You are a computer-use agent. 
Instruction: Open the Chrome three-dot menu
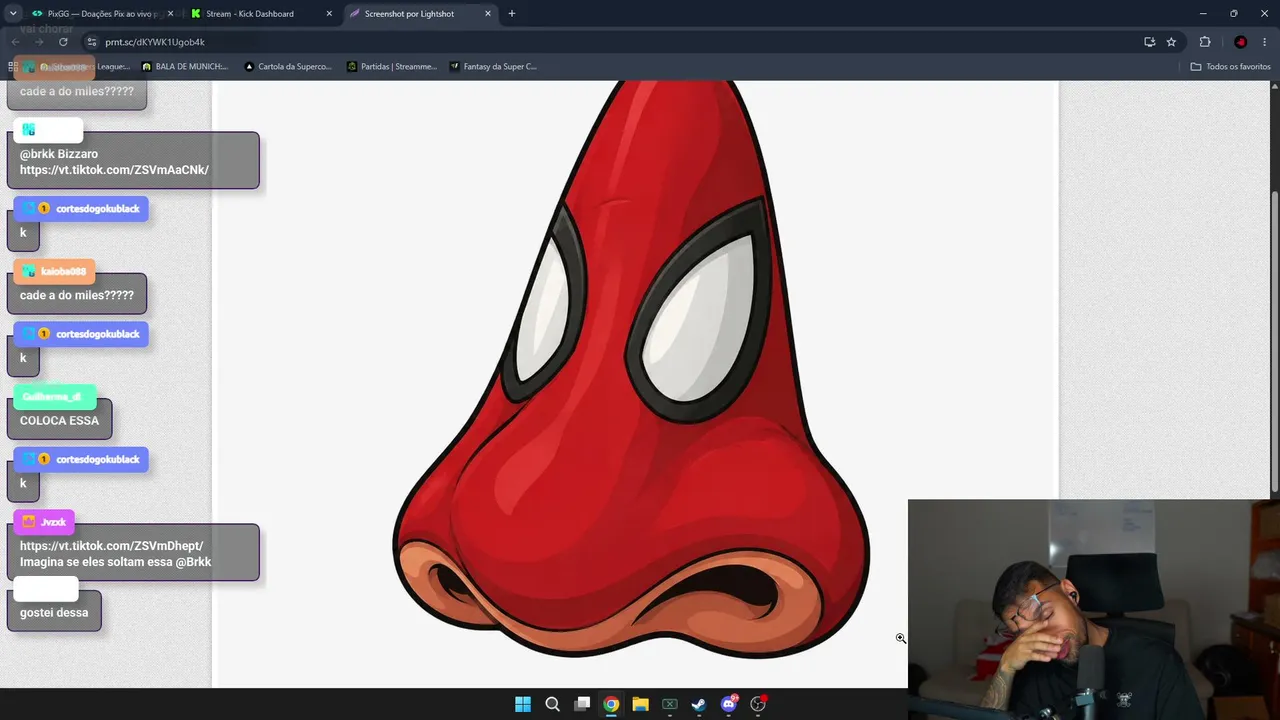point(1265,42)
